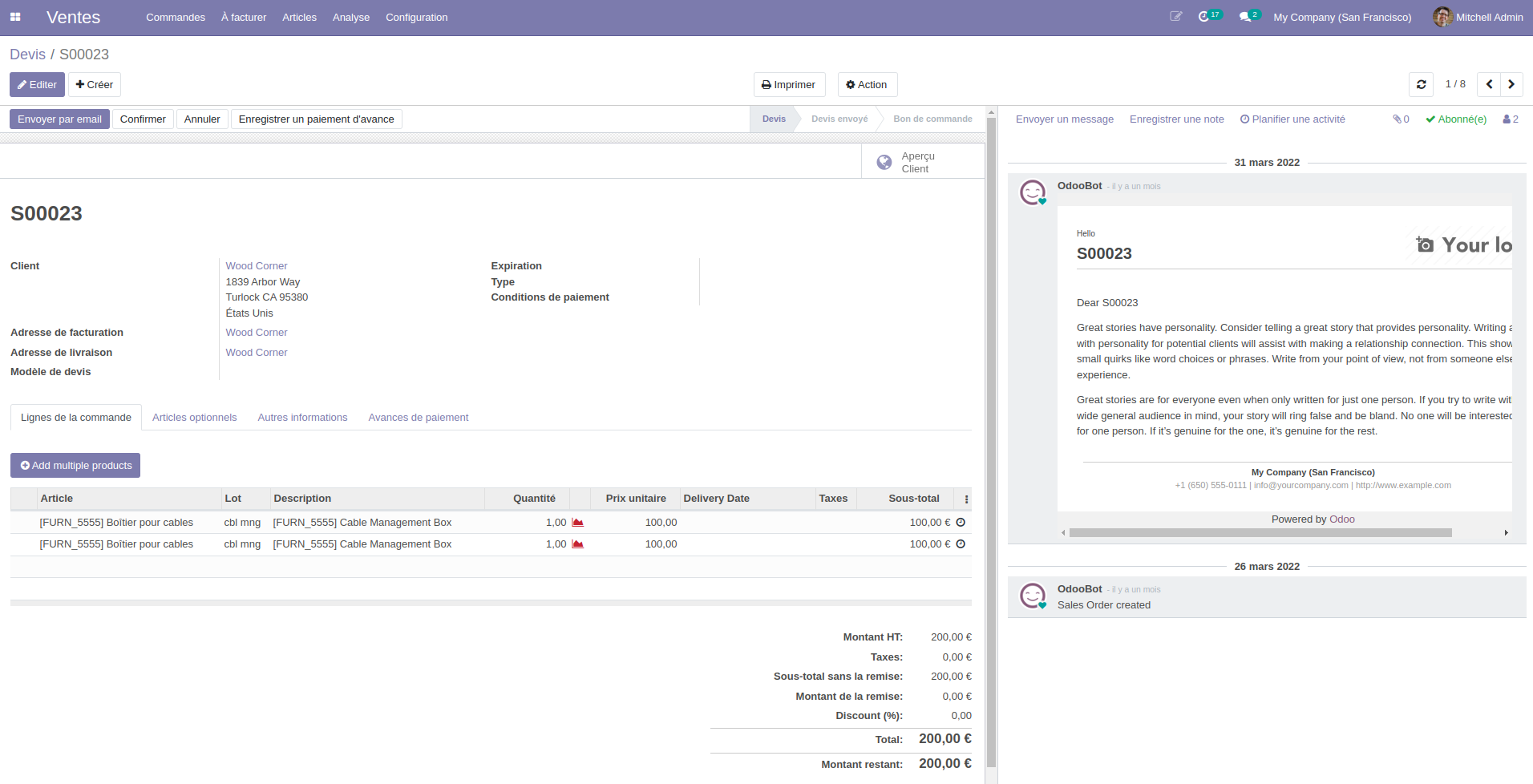Click the horizontal scrollbar in email preview
The image size is (1533, 784).
pos(1260,533)
